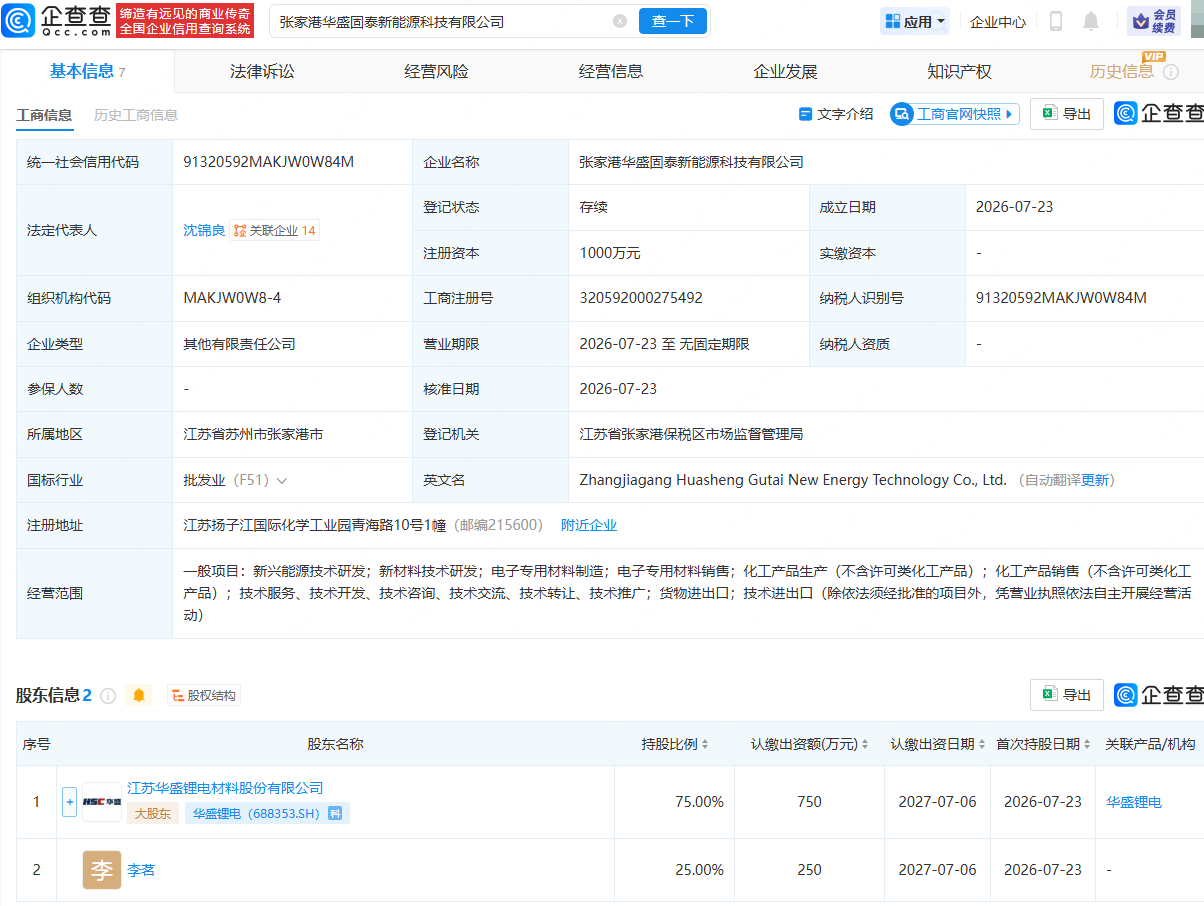Viewport: 1204px width, 906px height.
Task: Open 企业中心 link
Action: tap(998, 21)
